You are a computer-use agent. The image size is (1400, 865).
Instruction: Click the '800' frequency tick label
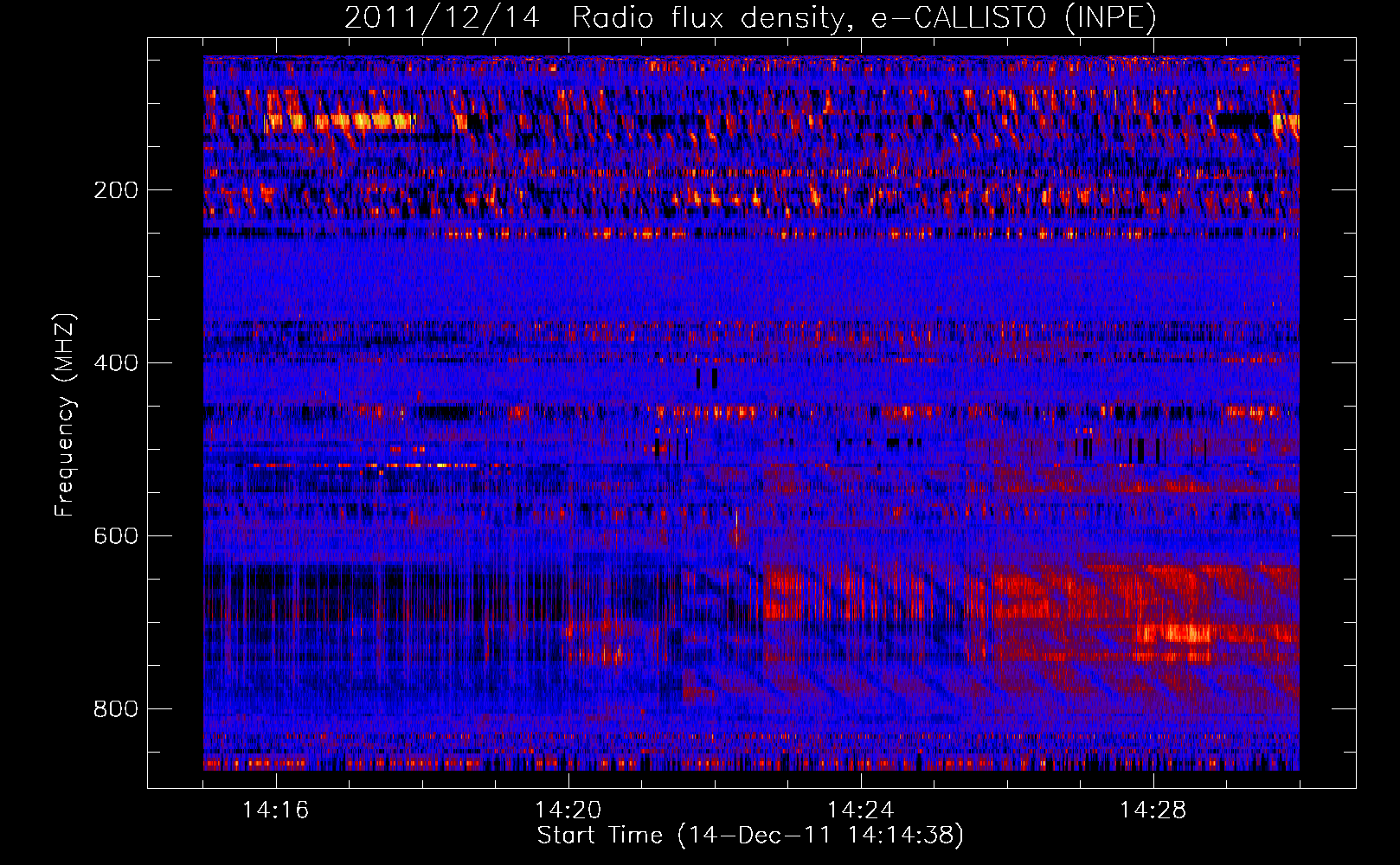pyautogui.click(x=115, y=709)
